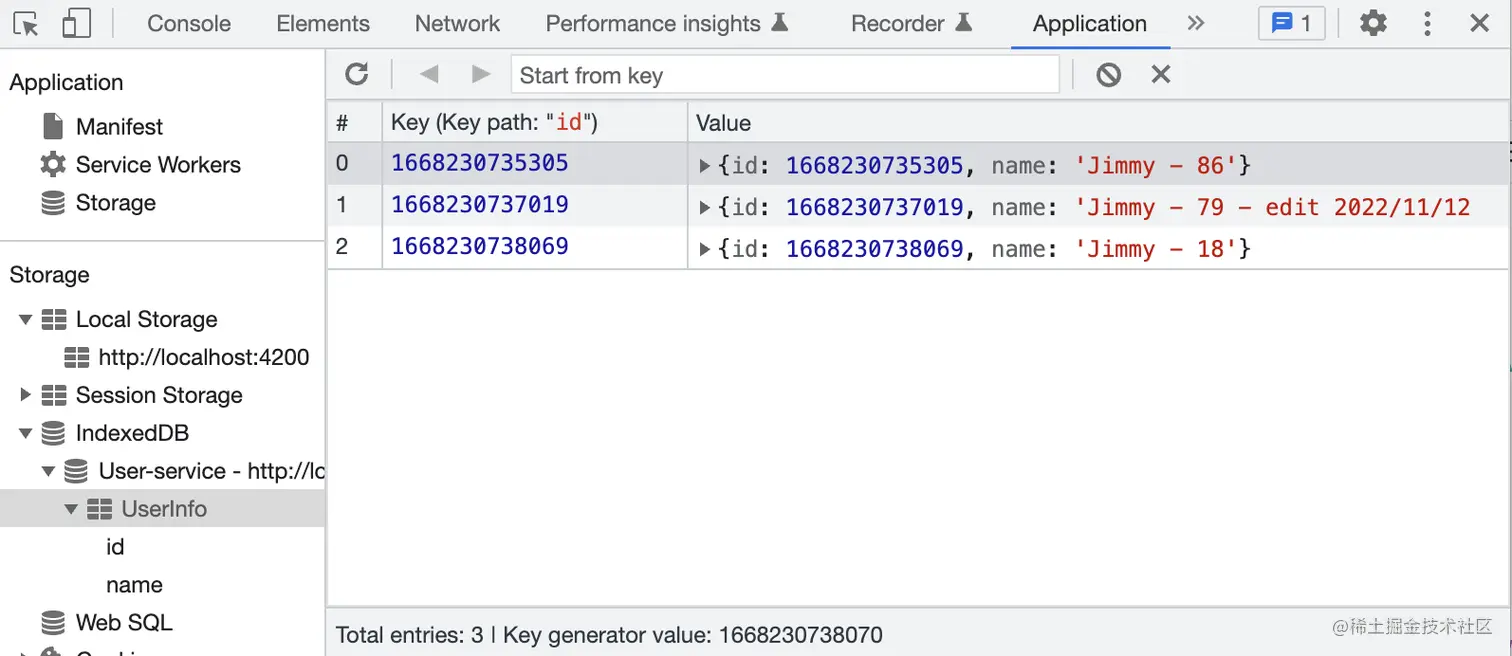Click the IndexedDB database icon
1512x656 pixels.
point(54,433)
